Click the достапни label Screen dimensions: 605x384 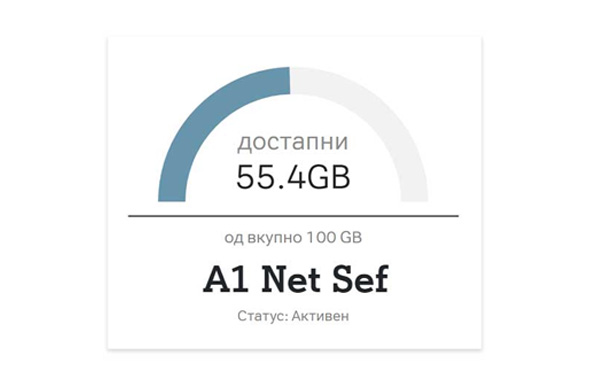pyautogui.click(x=292, y=142)
